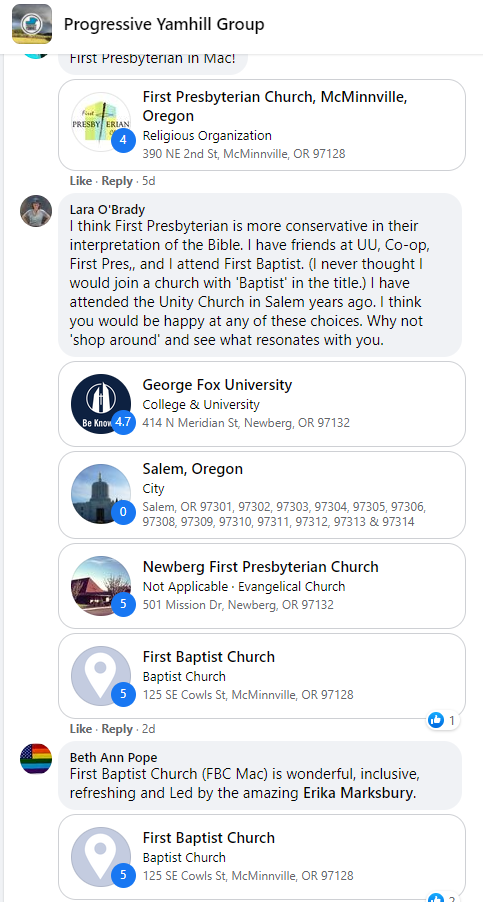Open the Erika Marksbury tagged name link
483x902 pixels.
tap(358, 793)
